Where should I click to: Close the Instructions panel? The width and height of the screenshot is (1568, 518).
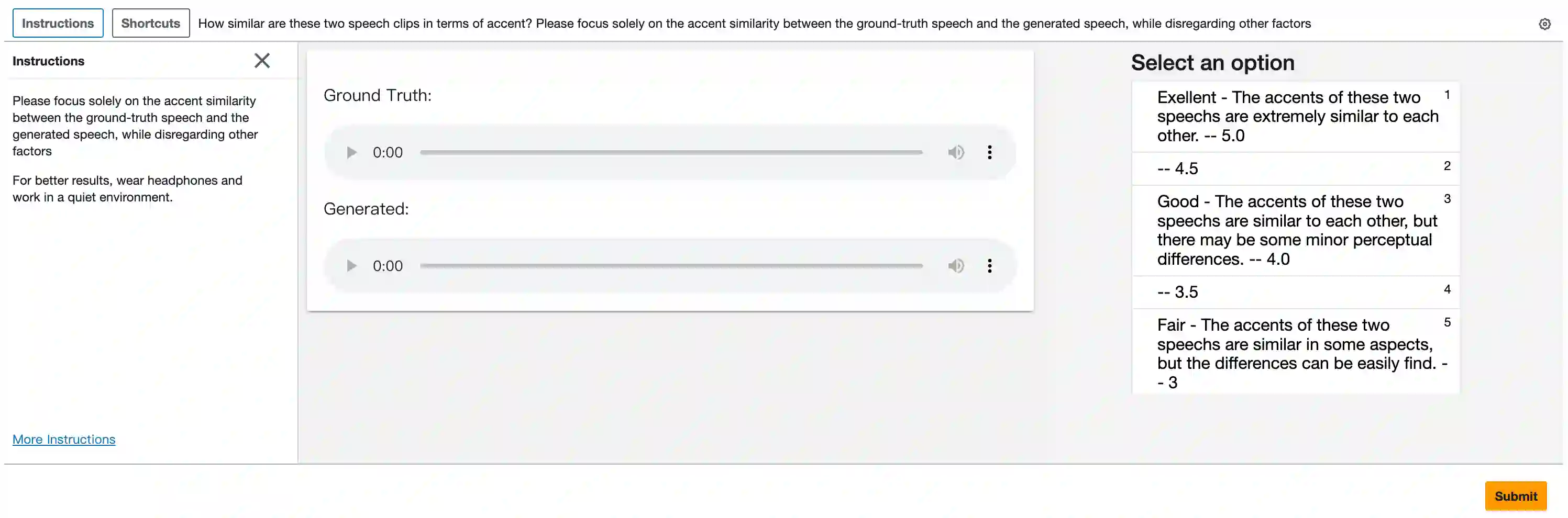pos(262,61)
